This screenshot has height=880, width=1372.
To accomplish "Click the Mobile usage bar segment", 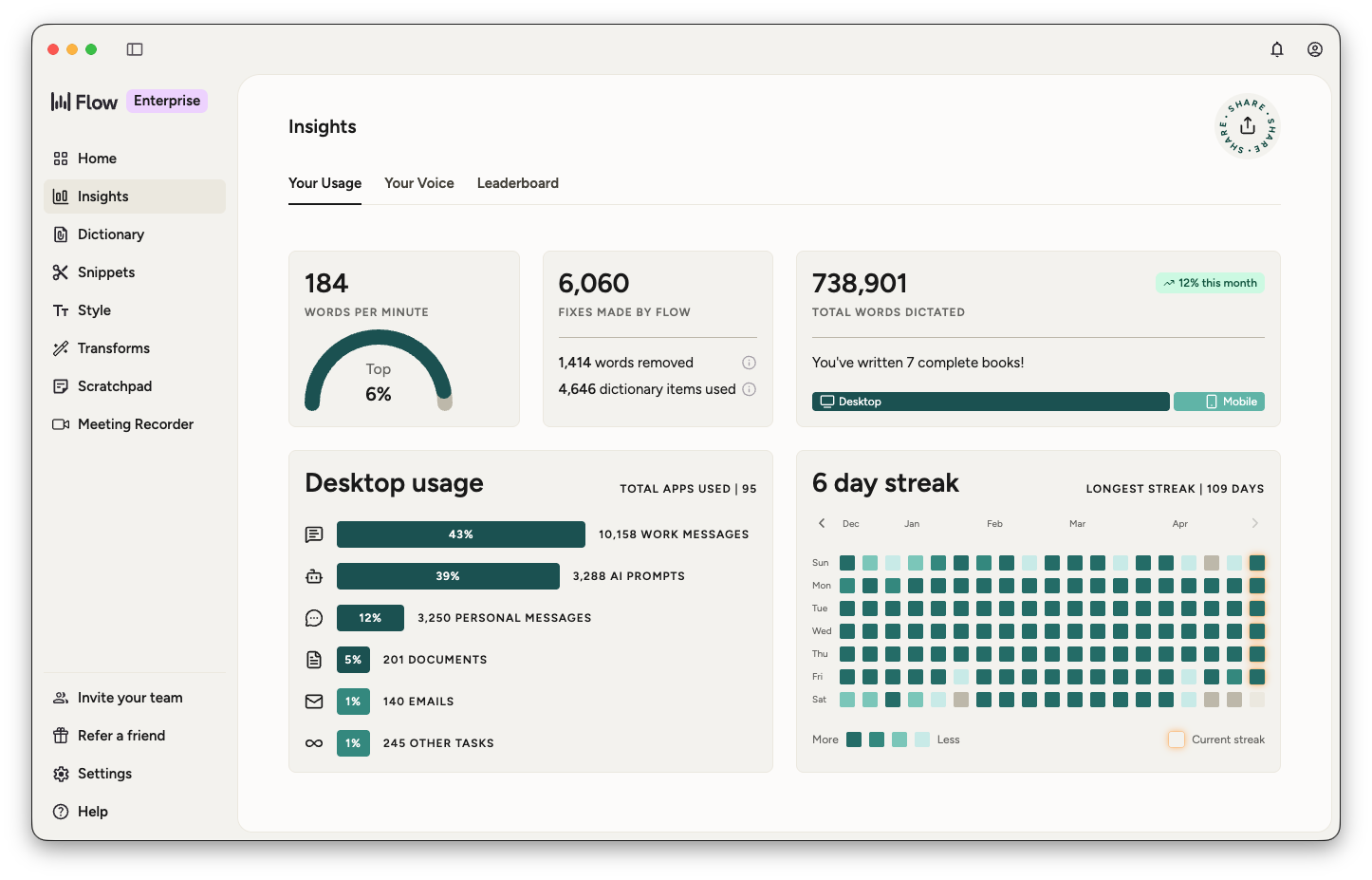I will [1219, 402].
